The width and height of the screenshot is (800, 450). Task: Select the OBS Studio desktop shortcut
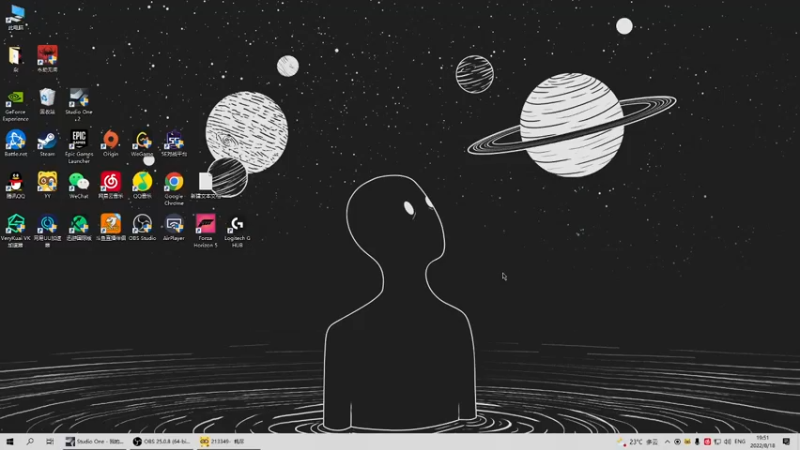[x=142, y=228]
